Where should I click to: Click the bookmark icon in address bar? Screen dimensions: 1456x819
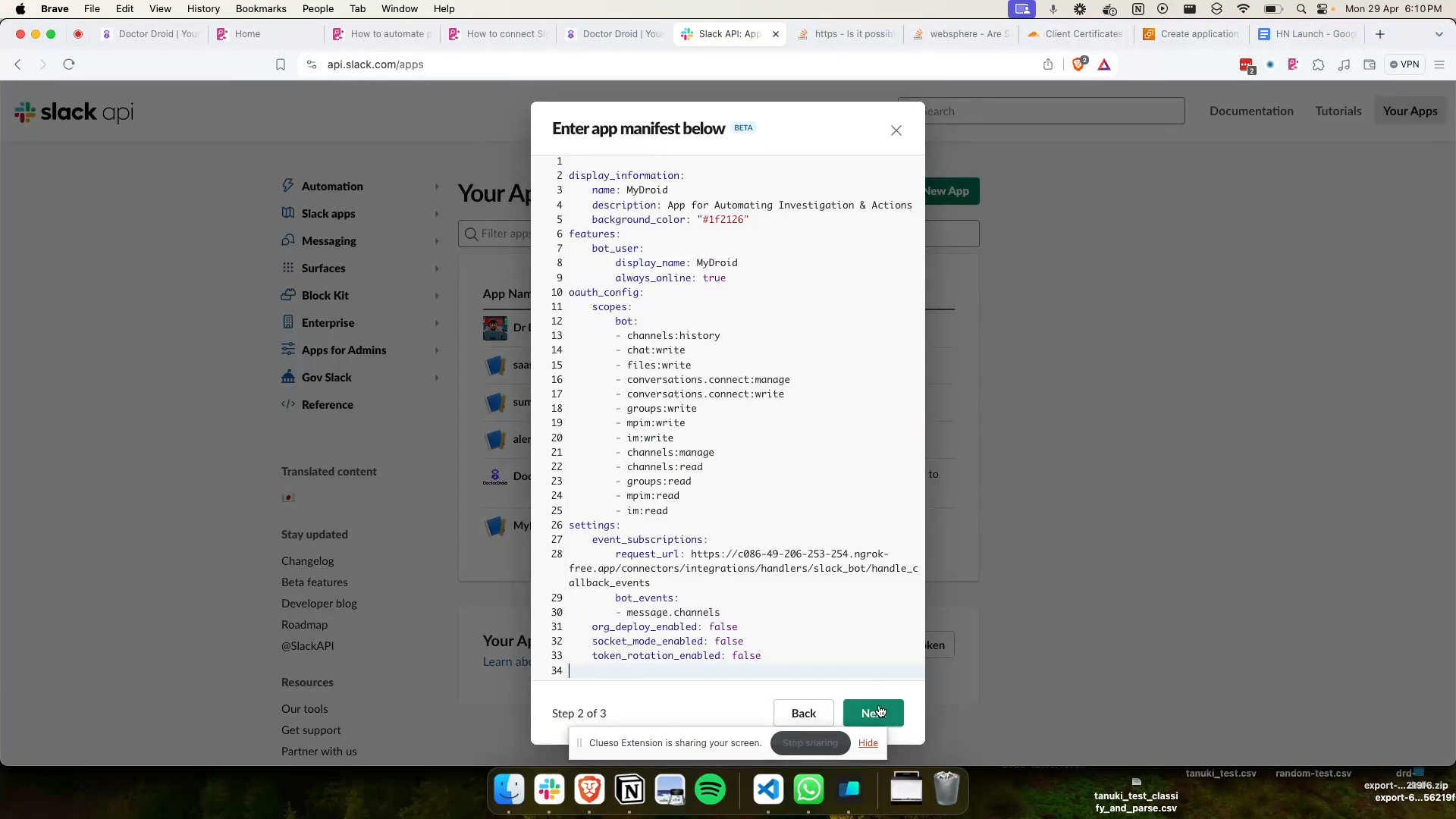[281, 64]
